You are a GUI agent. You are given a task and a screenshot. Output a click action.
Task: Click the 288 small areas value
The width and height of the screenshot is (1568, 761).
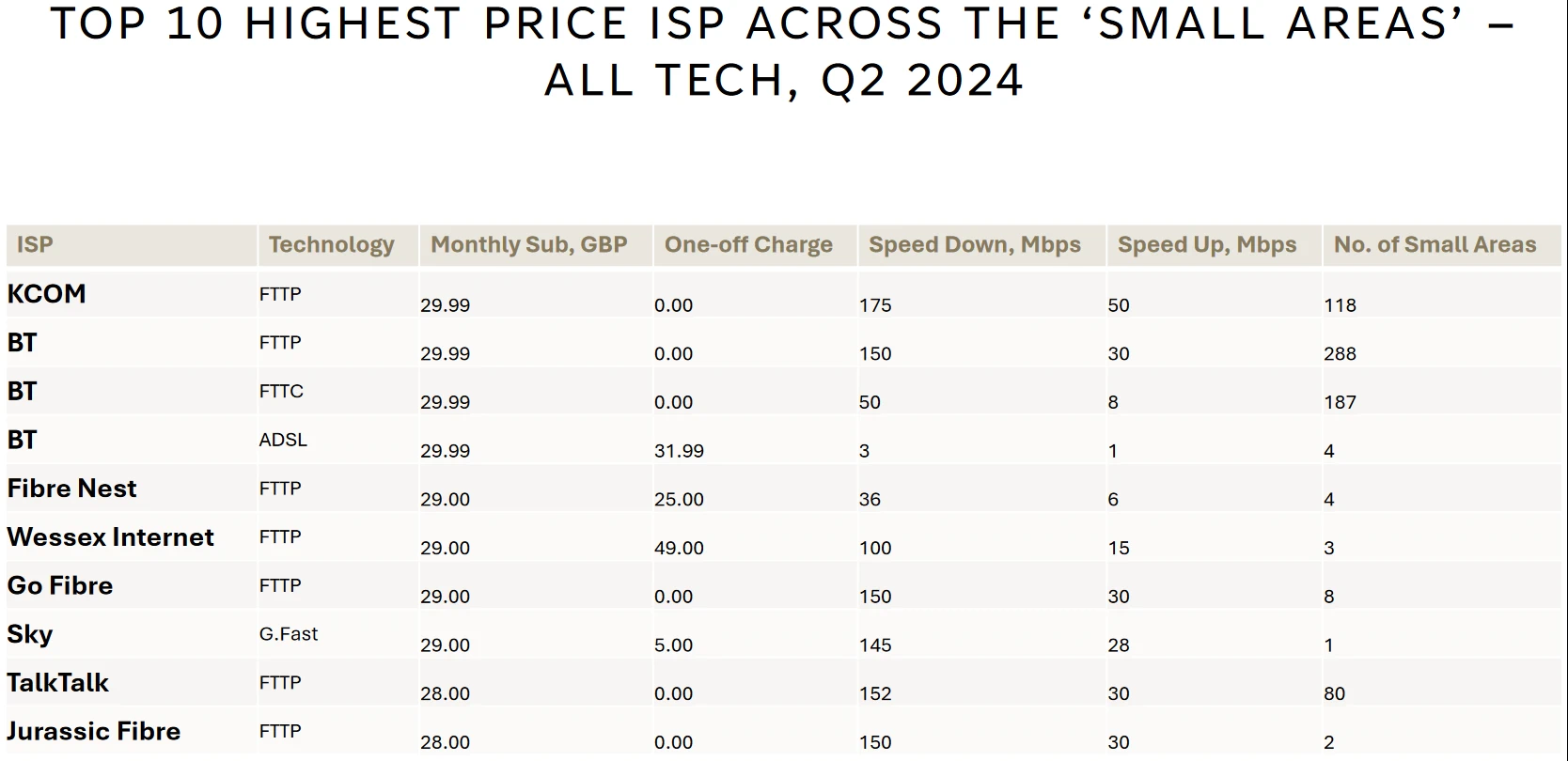[1340, 354]
